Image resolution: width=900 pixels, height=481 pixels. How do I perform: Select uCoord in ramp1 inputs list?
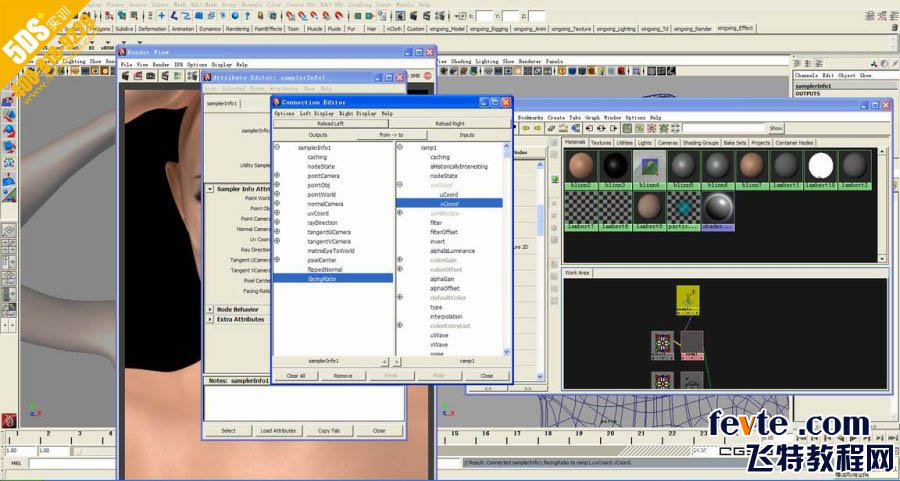[x=449, y=195]
